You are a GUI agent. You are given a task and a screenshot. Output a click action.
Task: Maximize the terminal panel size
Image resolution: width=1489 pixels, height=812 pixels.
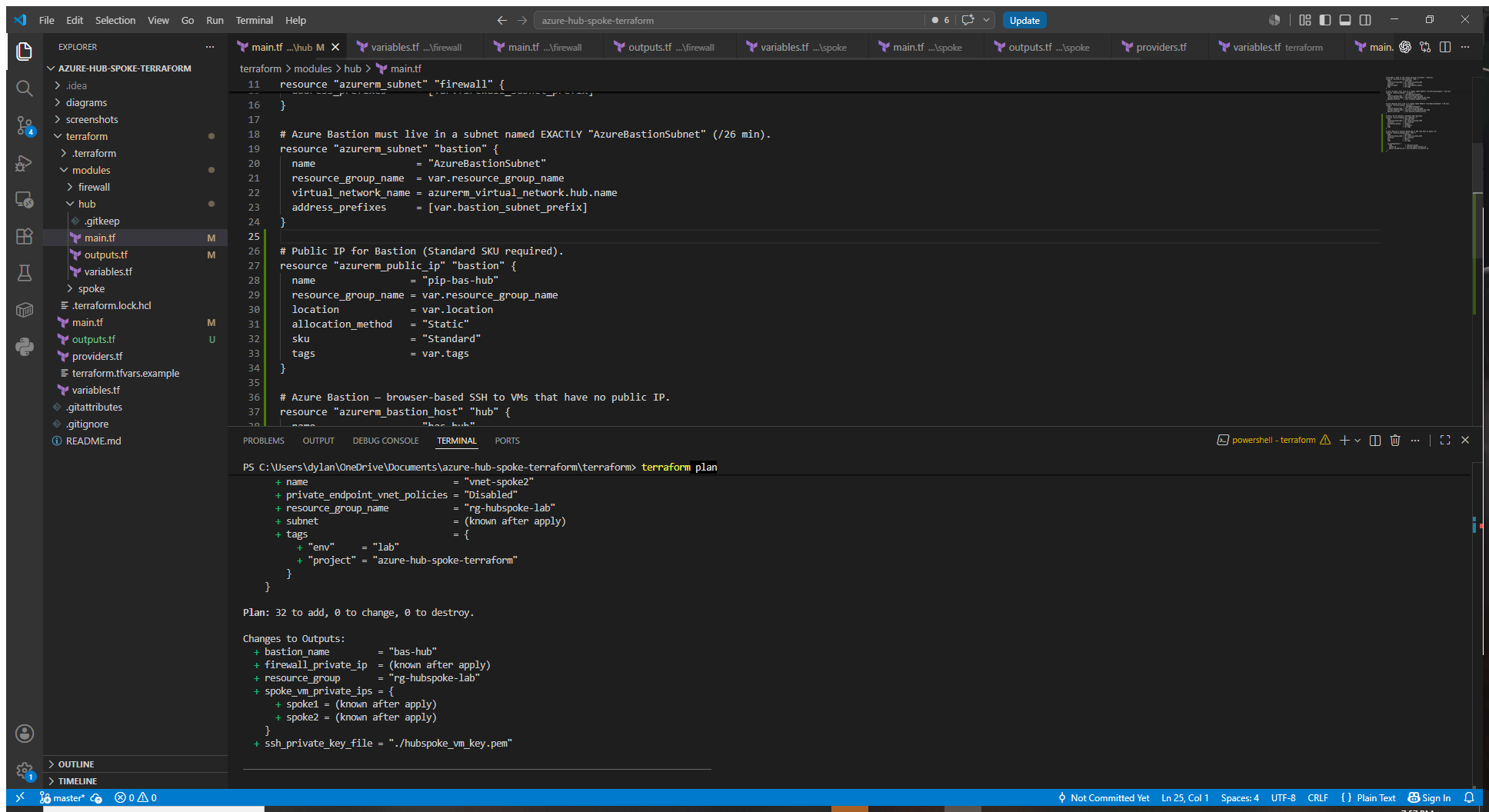pyautogui.click(x=1445, y=441)
